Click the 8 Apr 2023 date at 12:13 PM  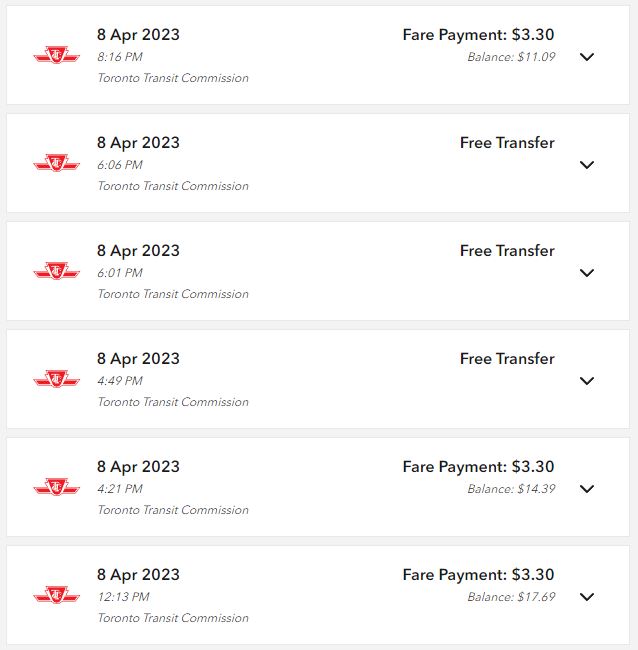pyautogui.click(x=138, y=575)
